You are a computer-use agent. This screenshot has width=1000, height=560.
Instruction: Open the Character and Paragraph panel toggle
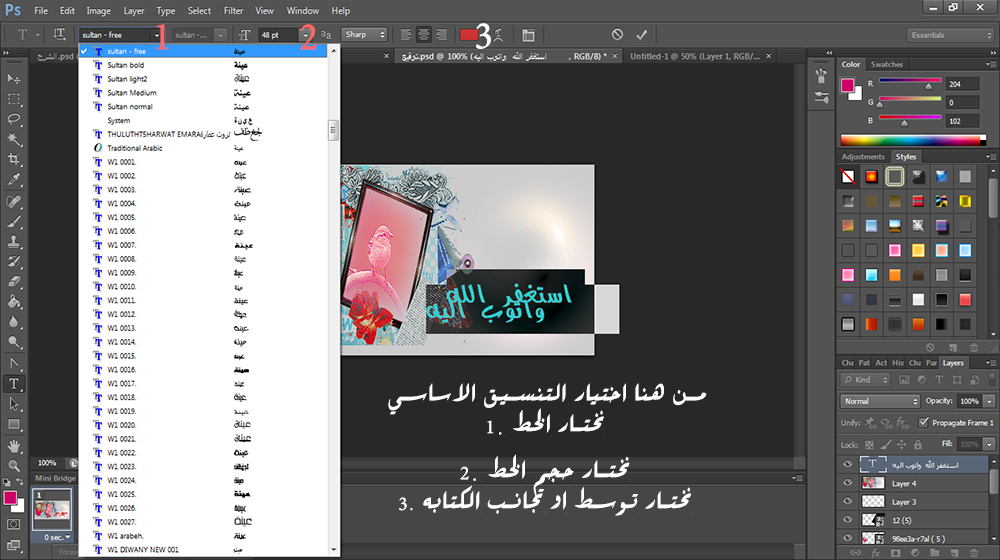coord(528,34)
